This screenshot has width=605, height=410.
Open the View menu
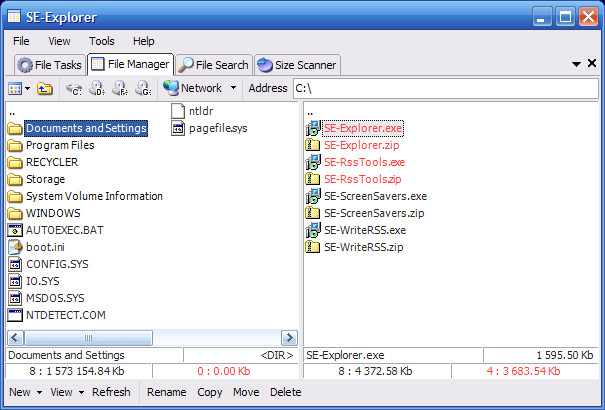[59, 41]
